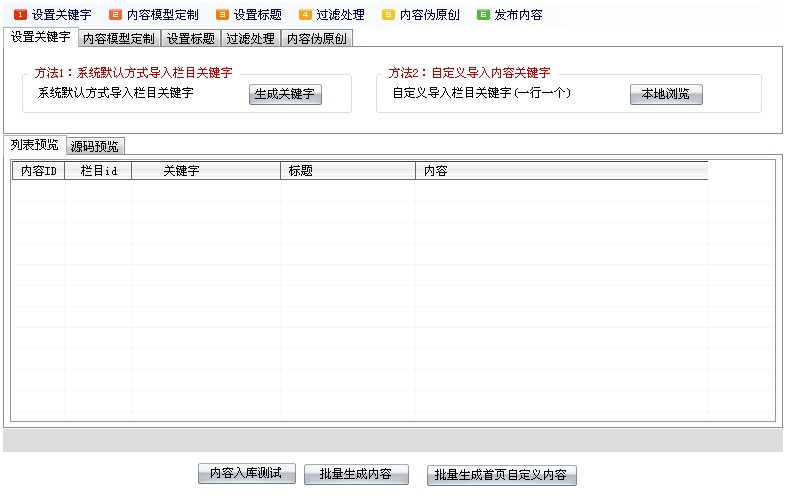The image size is (786, 498).
Task: Click the 本地浏览 button
Action: [x=666, y=94]
